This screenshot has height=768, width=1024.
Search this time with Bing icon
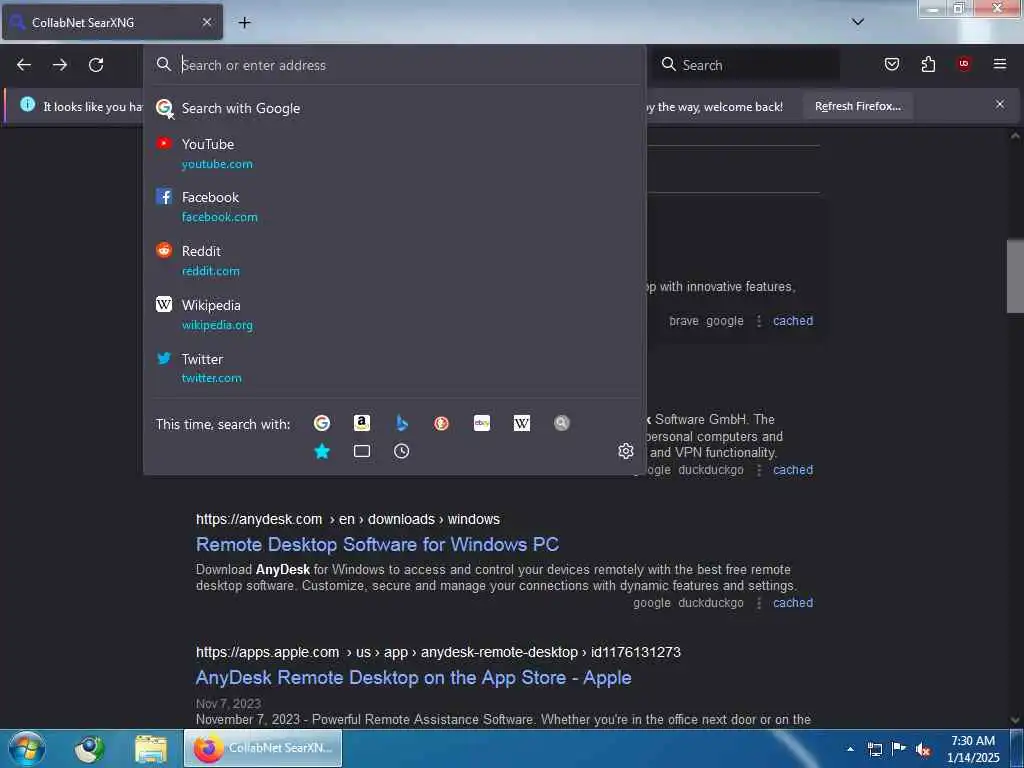(402, 423)
